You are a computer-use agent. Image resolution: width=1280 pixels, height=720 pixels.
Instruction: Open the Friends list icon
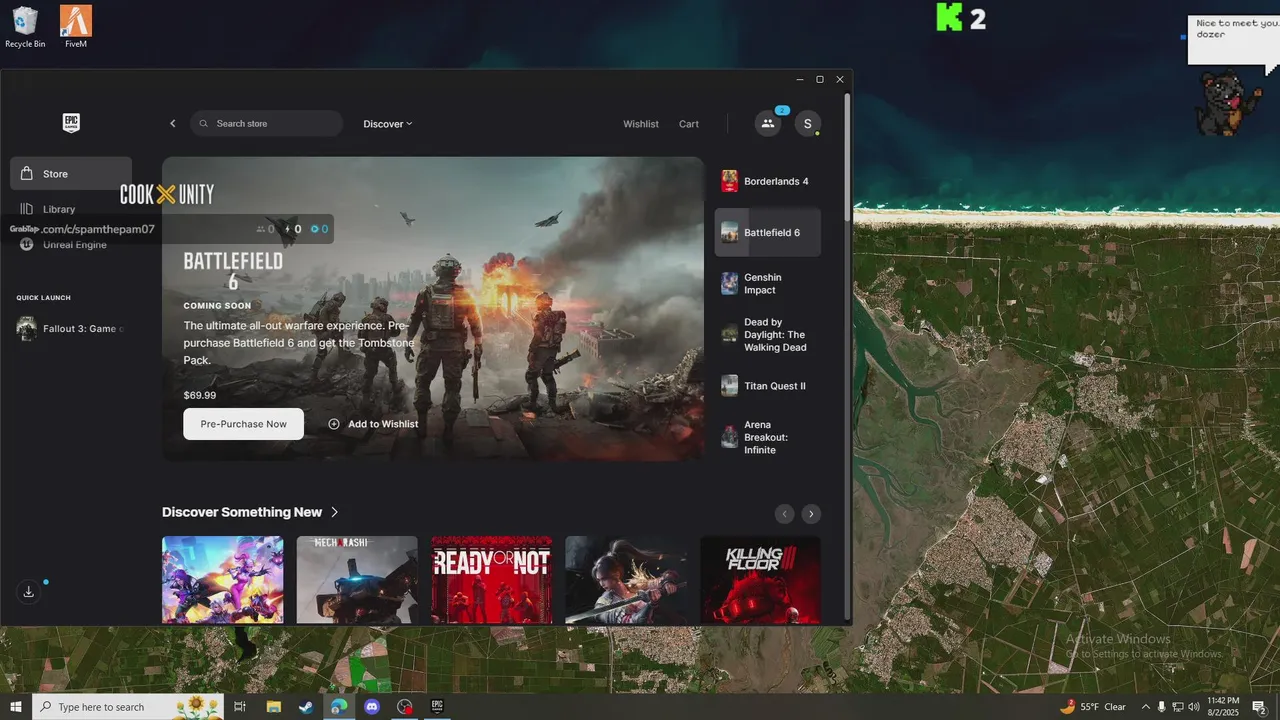click(x=768, y=124)
